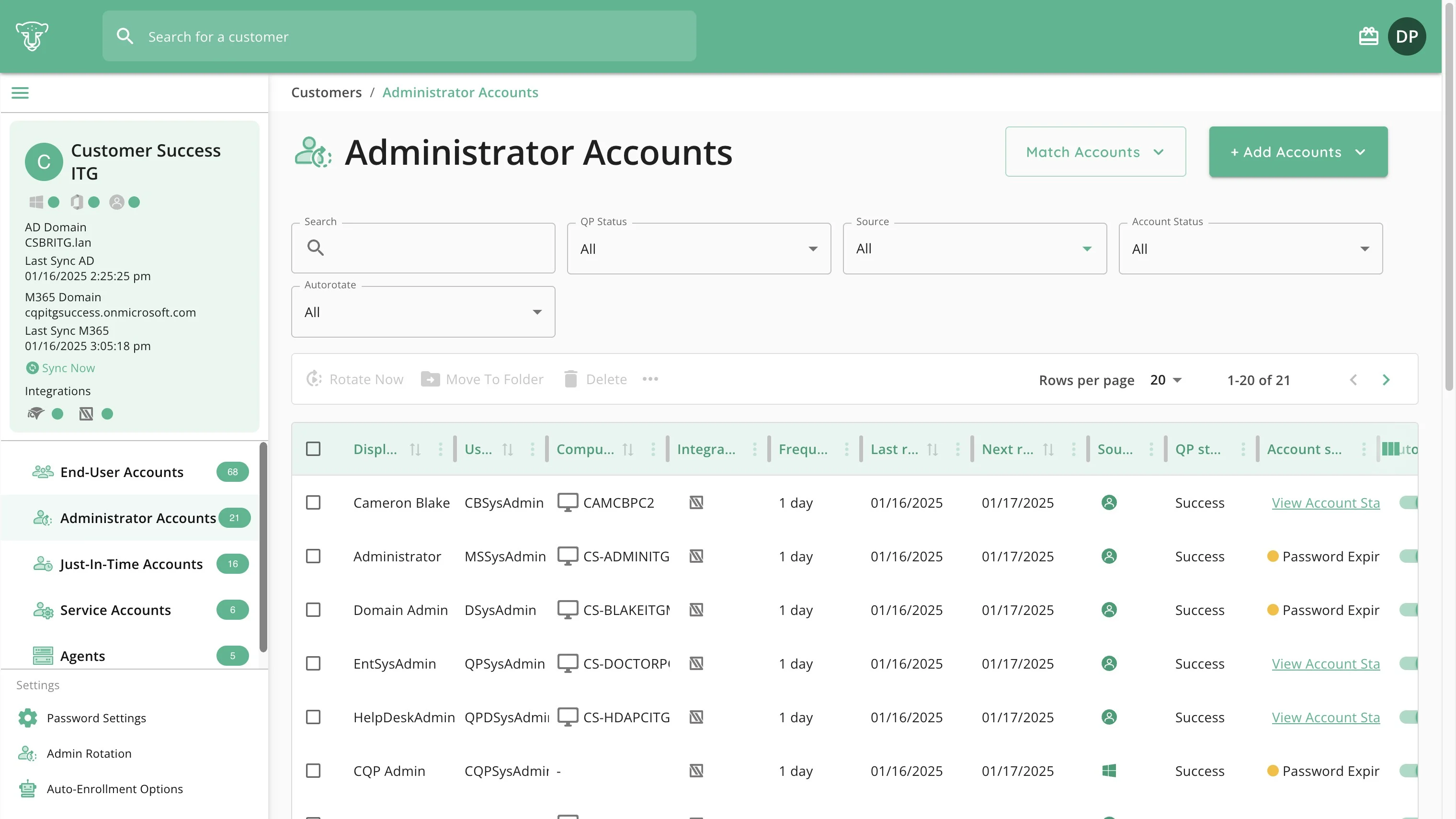Viewport: 1456px width, 819px height.
Task: Sort by Username column arrows
Action: click(508, 449)
